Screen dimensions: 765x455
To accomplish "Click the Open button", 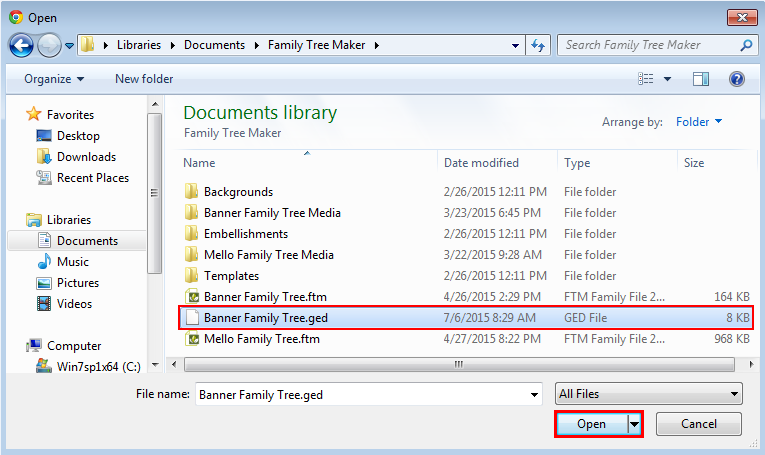I will [x=592, y=424].
